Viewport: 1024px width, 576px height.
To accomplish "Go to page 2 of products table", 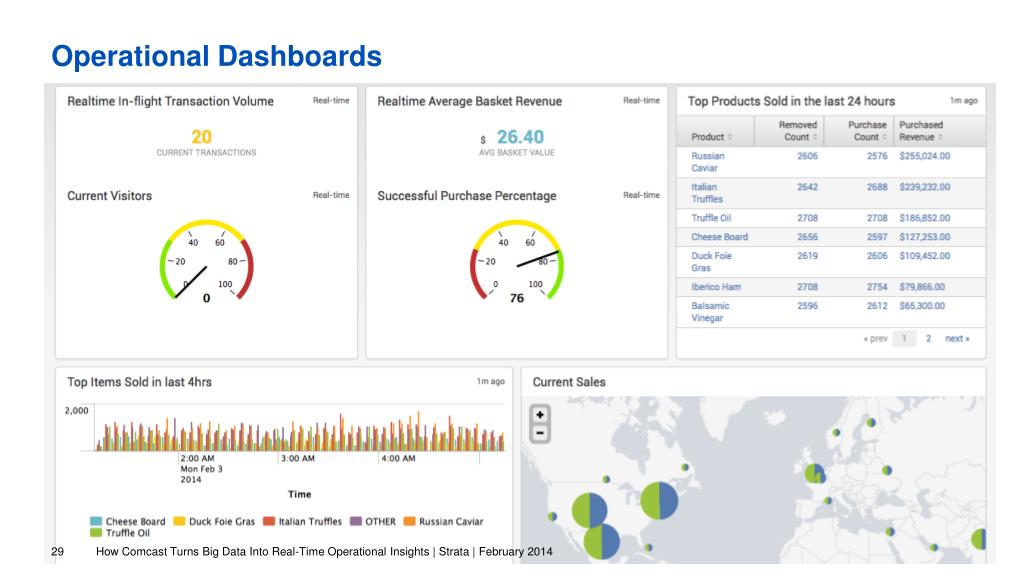I will 928,338.
